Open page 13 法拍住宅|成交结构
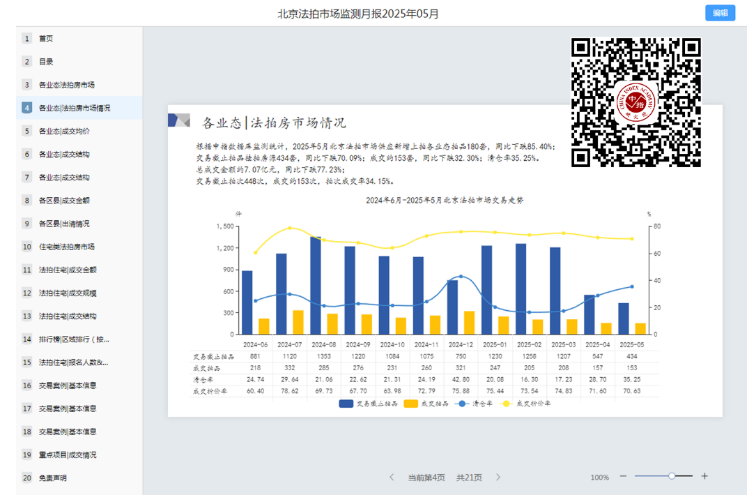Image resolution: width=753 pixels, height=498 pixels. point(79,316)
